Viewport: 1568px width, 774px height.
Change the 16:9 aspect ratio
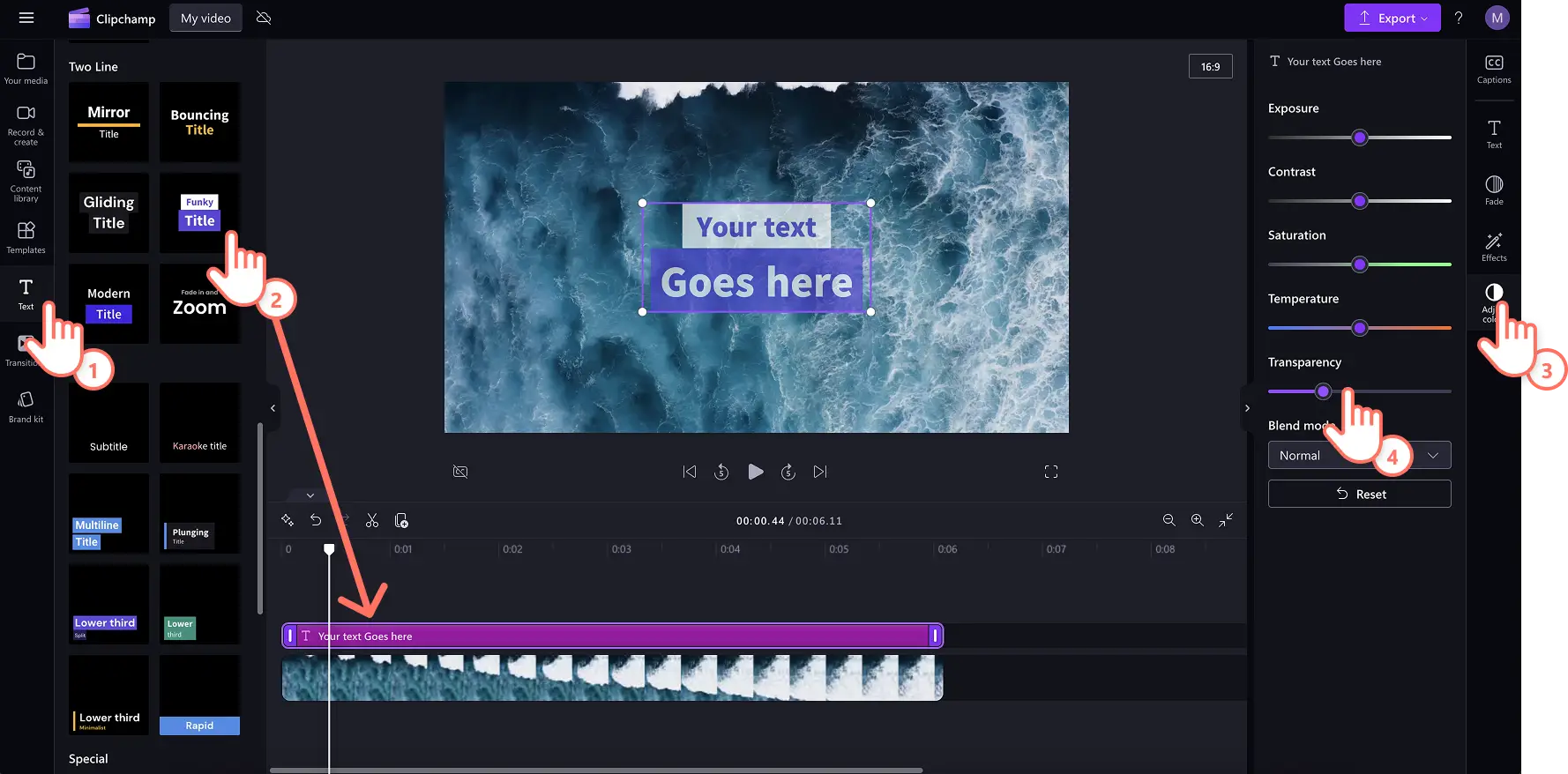click(1210, 66)
